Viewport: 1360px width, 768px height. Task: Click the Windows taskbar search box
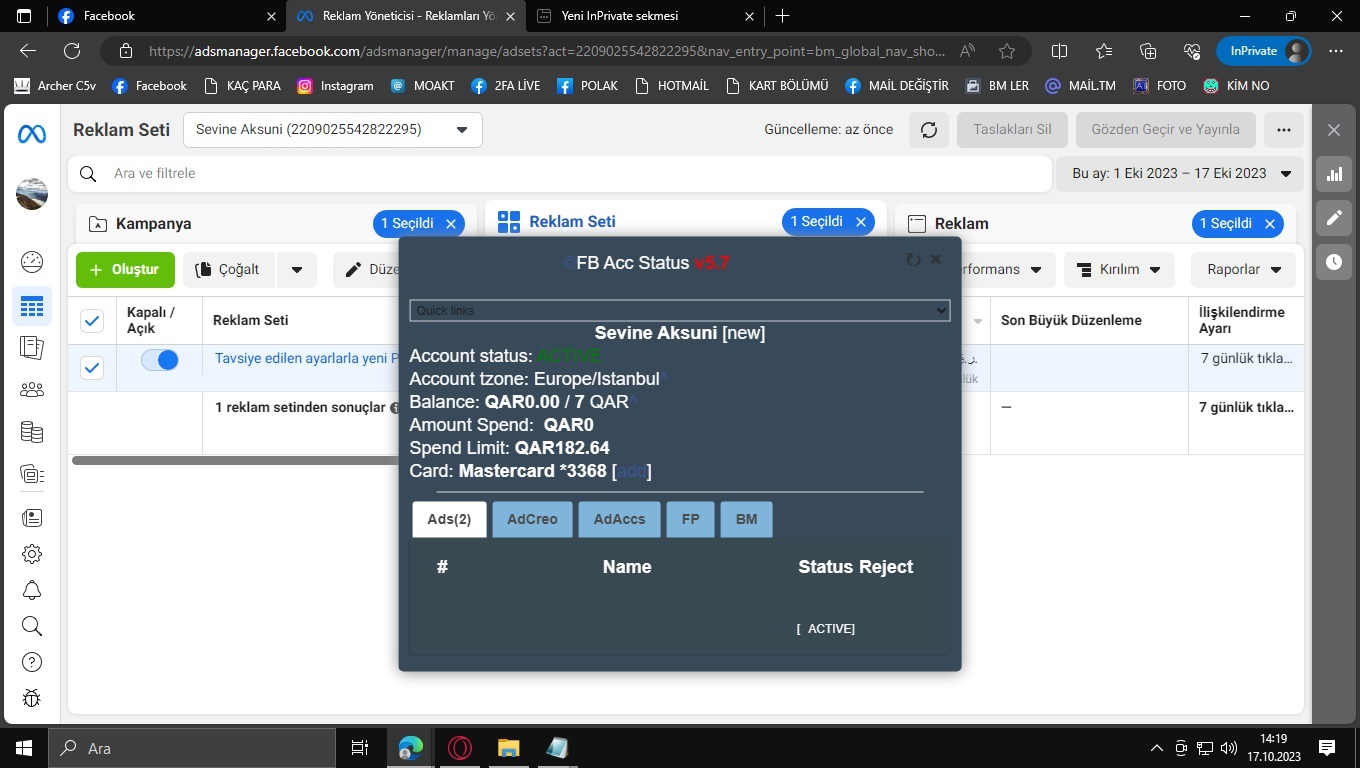tap(192, 748)
